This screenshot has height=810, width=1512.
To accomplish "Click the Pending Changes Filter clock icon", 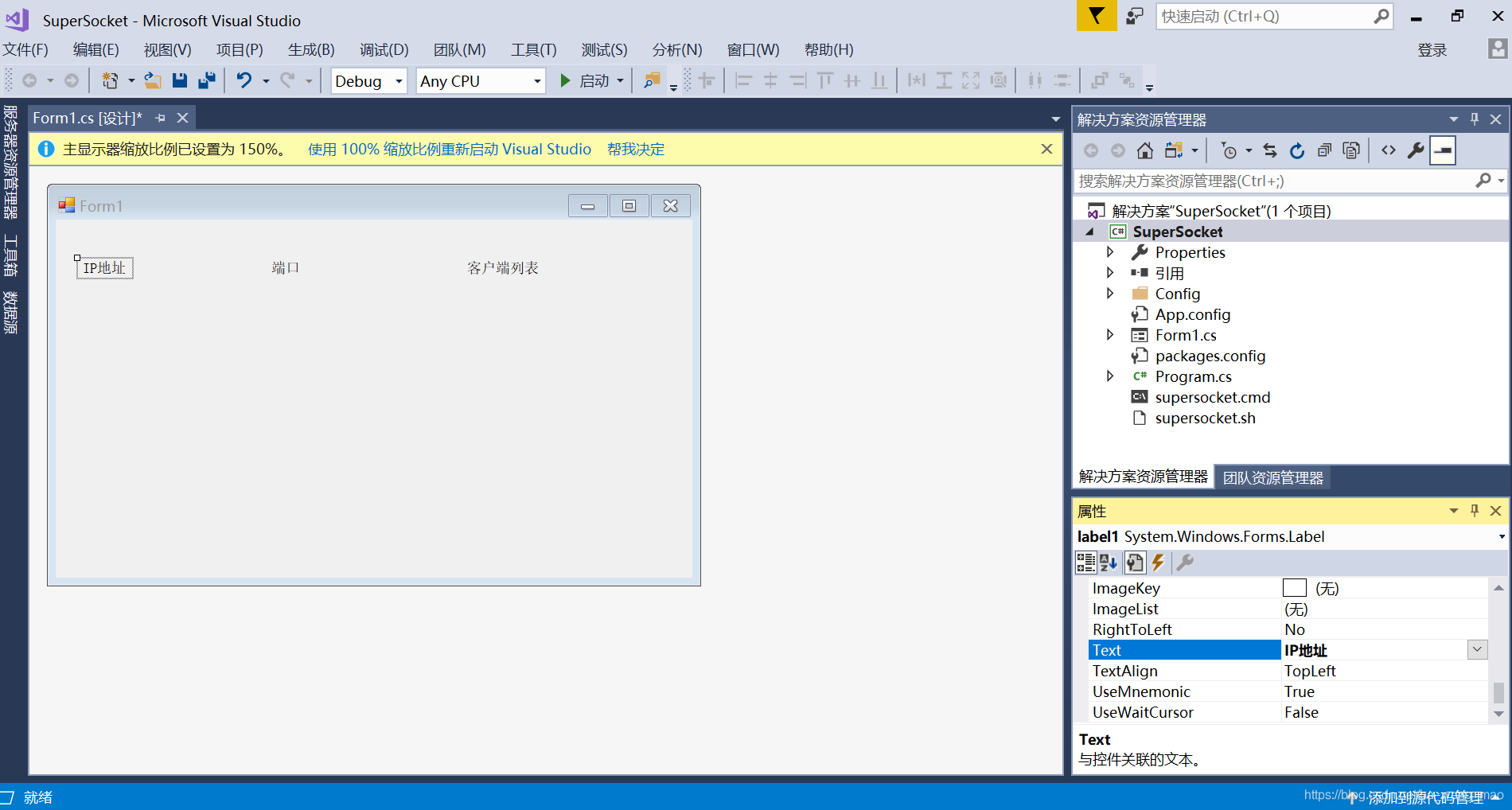I will (x=1229, y=150).
